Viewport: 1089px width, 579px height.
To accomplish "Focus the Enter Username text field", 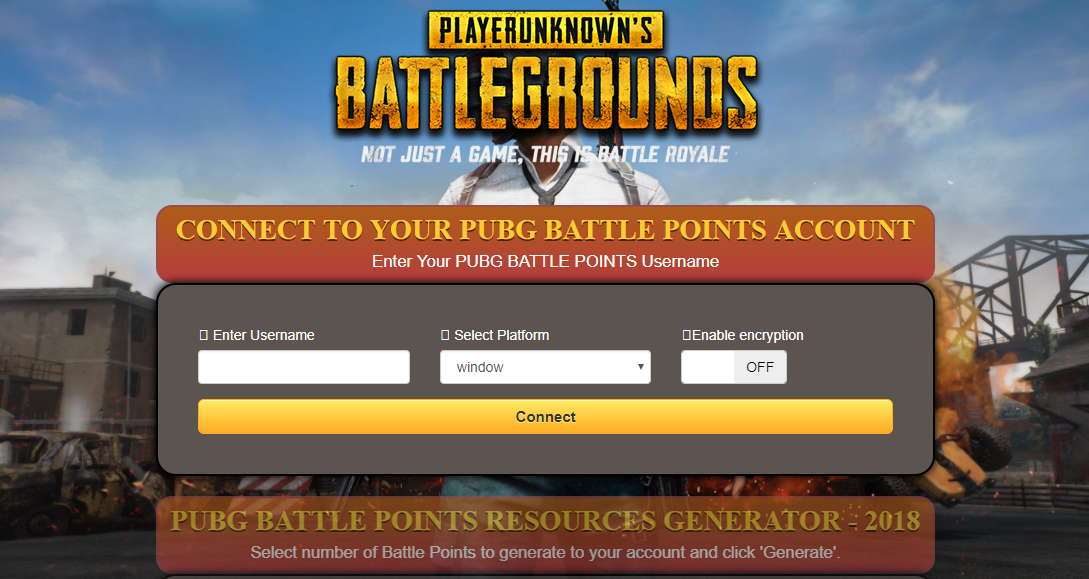I will (x=304, y=367).
